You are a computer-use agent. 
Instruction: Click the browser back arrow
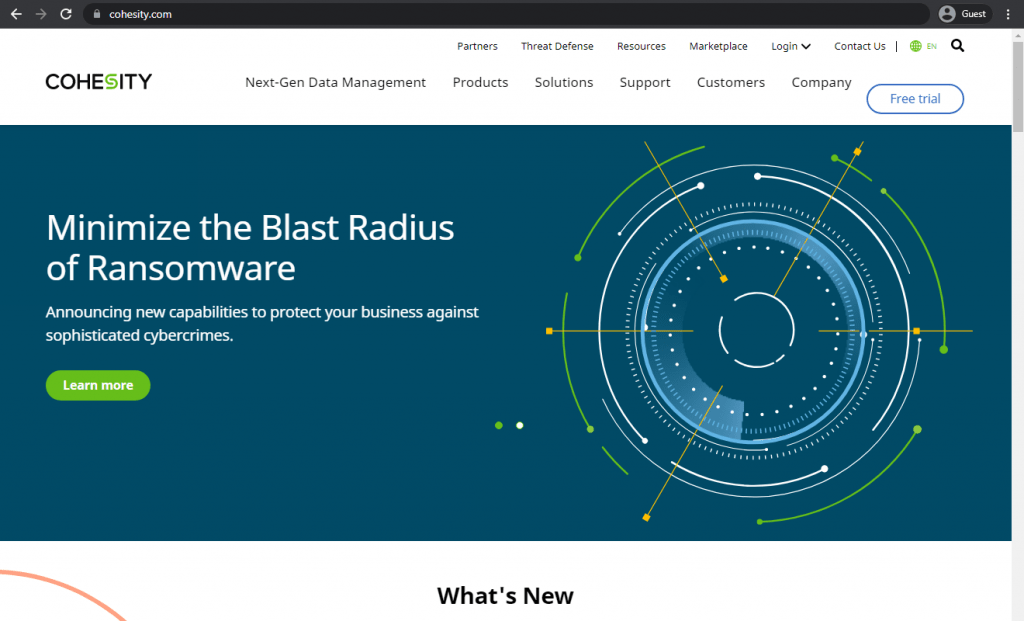click(x=16, y=14)
